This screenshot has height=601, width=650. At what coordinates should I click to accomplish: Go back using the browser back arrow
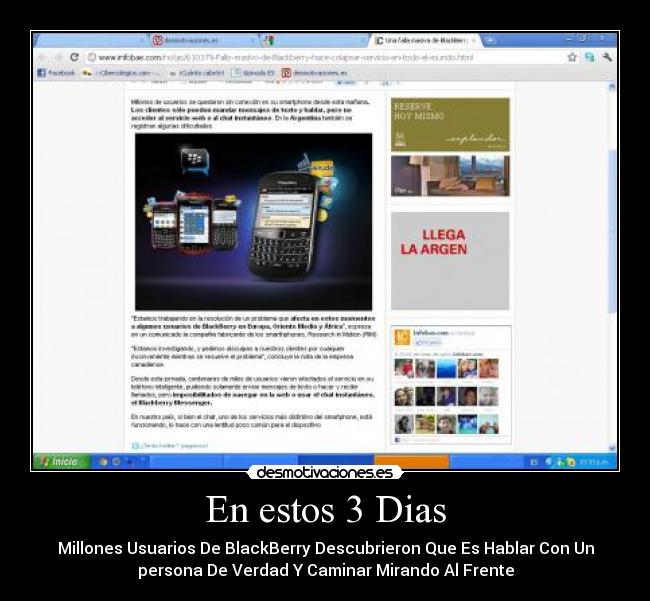[x=42, y=57]
